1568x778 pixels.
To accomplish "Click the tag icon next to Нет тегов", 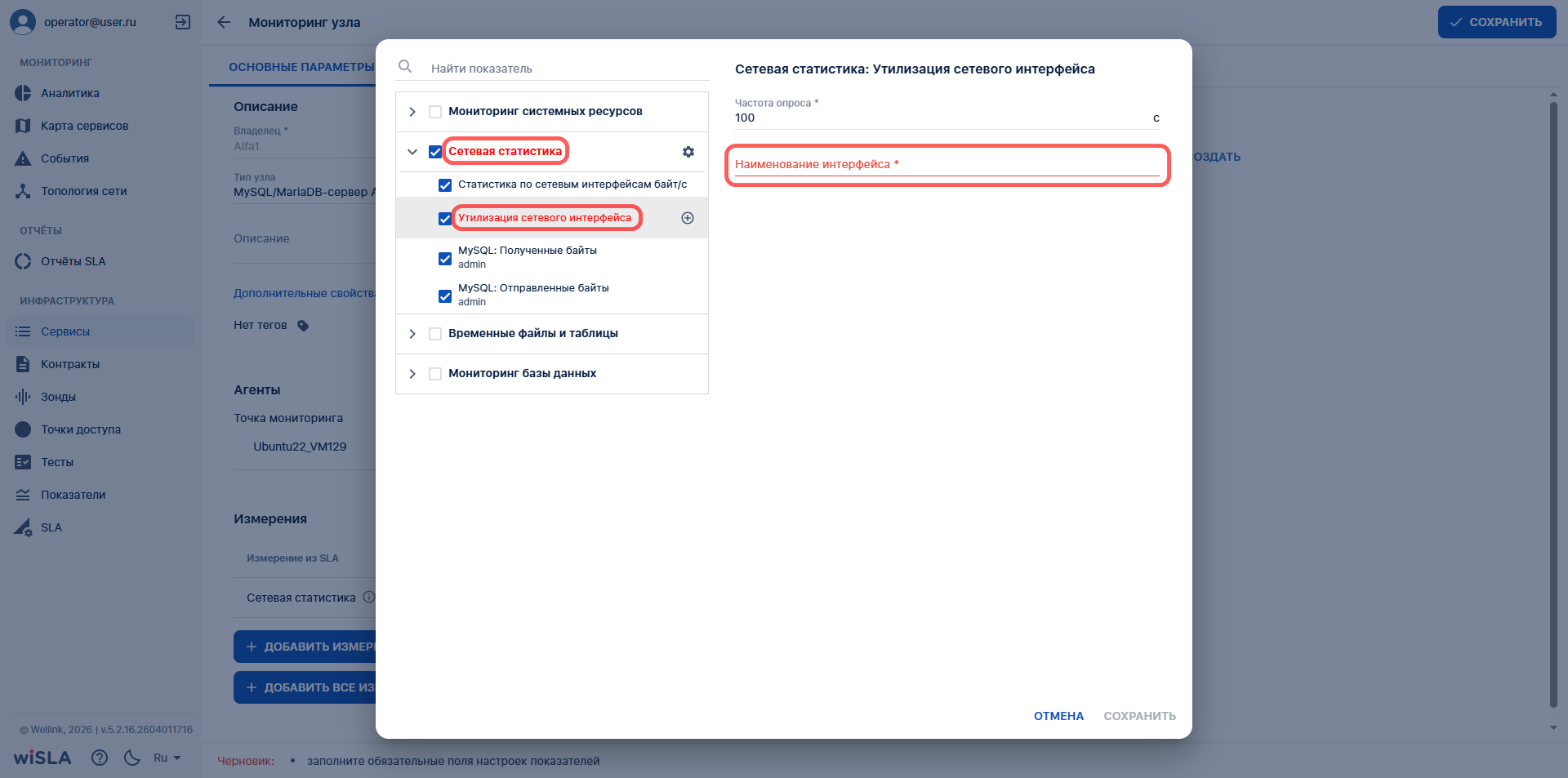I will pyautogui.click(x=303, y=326).
